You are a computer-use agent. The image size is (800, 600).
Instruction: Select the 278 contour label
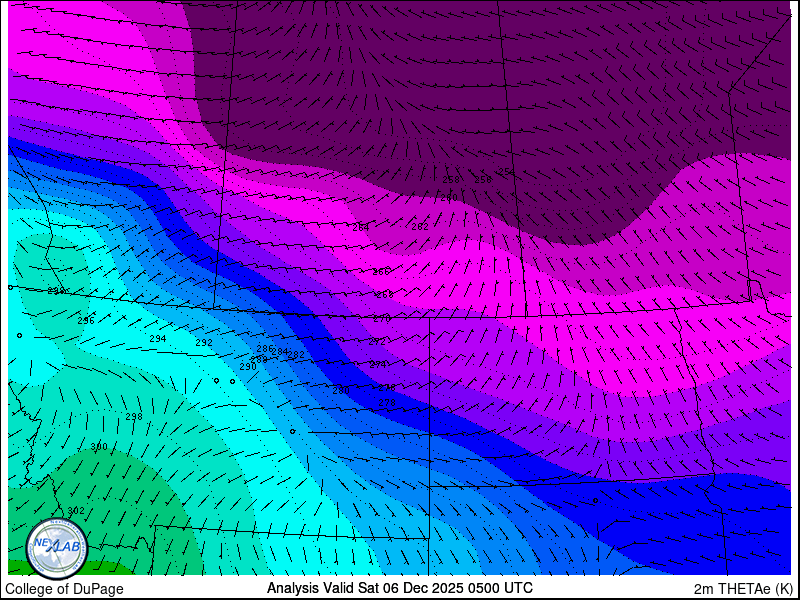(x=387, y=403)
